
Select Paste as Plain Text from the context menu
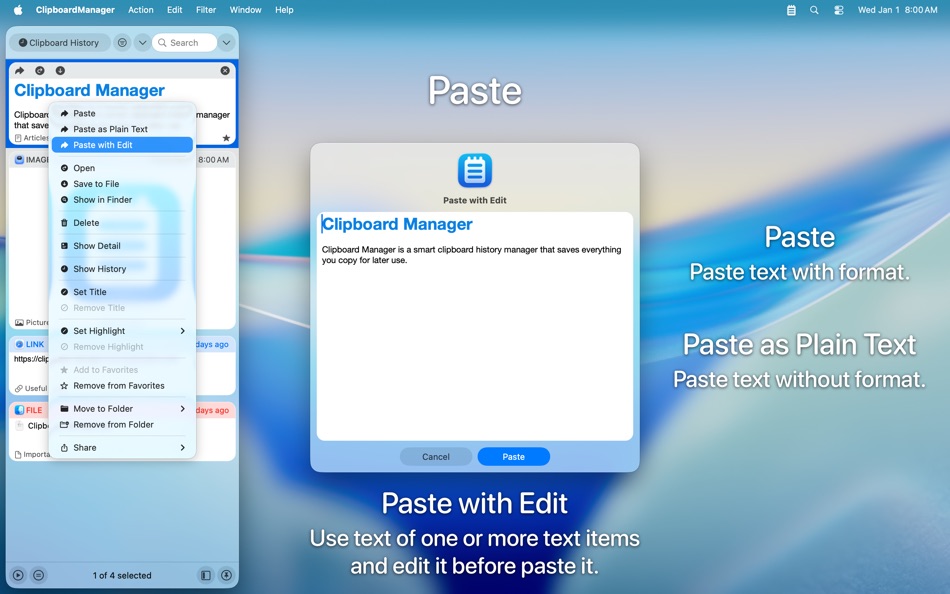tap(110, 128)
